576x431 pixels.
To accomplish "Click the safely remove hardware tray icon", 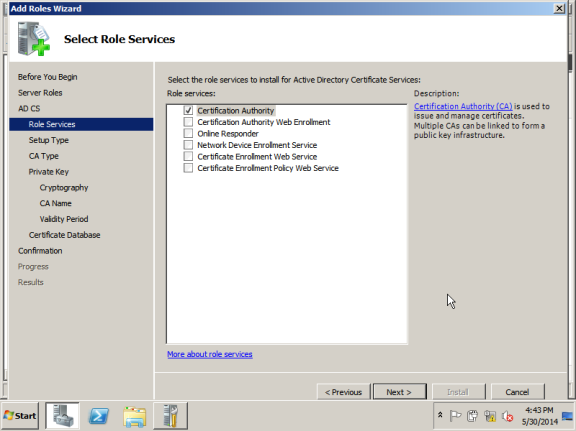I will [x=472, y=416].
